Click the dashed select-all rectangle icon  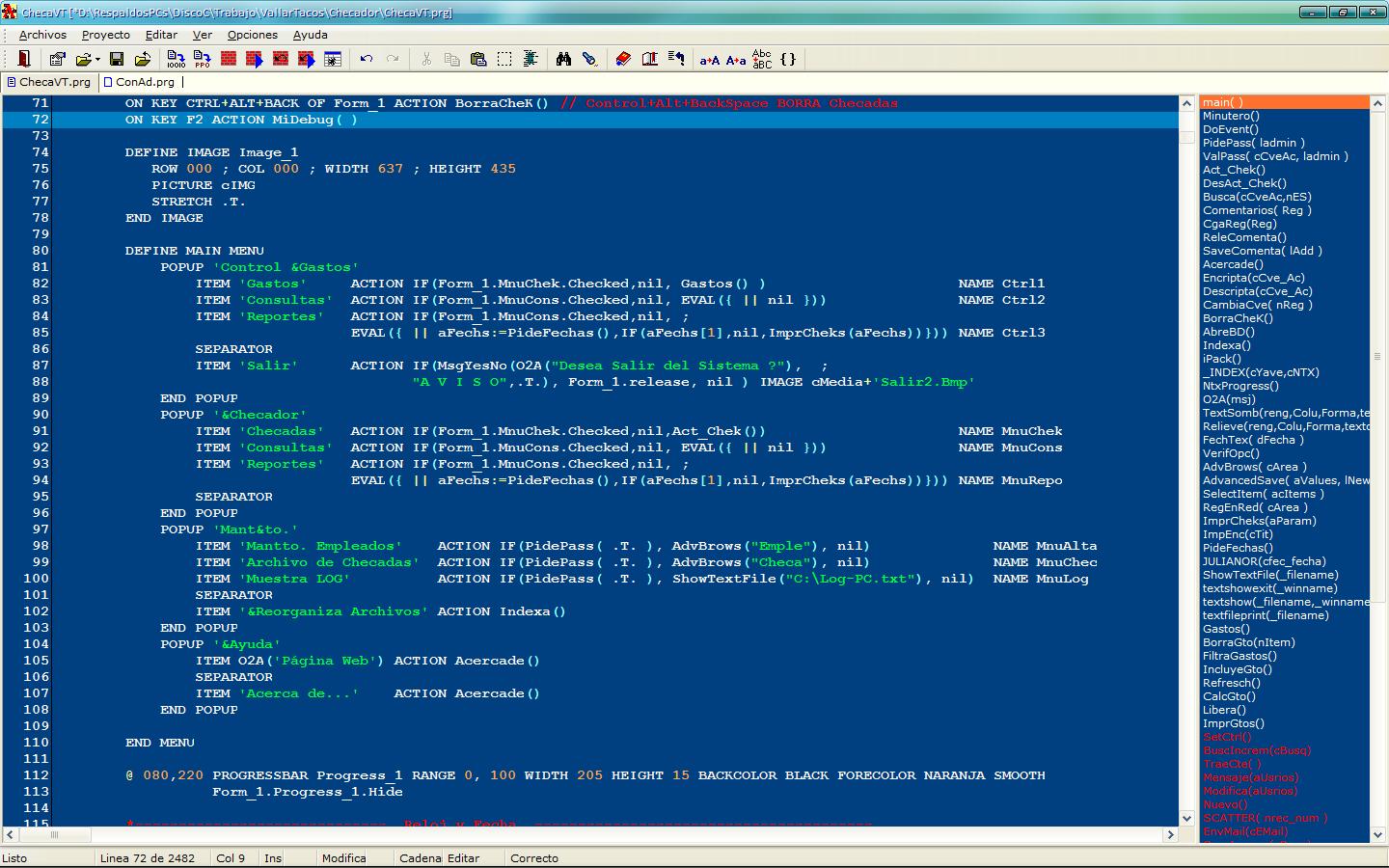pos(504,59)
